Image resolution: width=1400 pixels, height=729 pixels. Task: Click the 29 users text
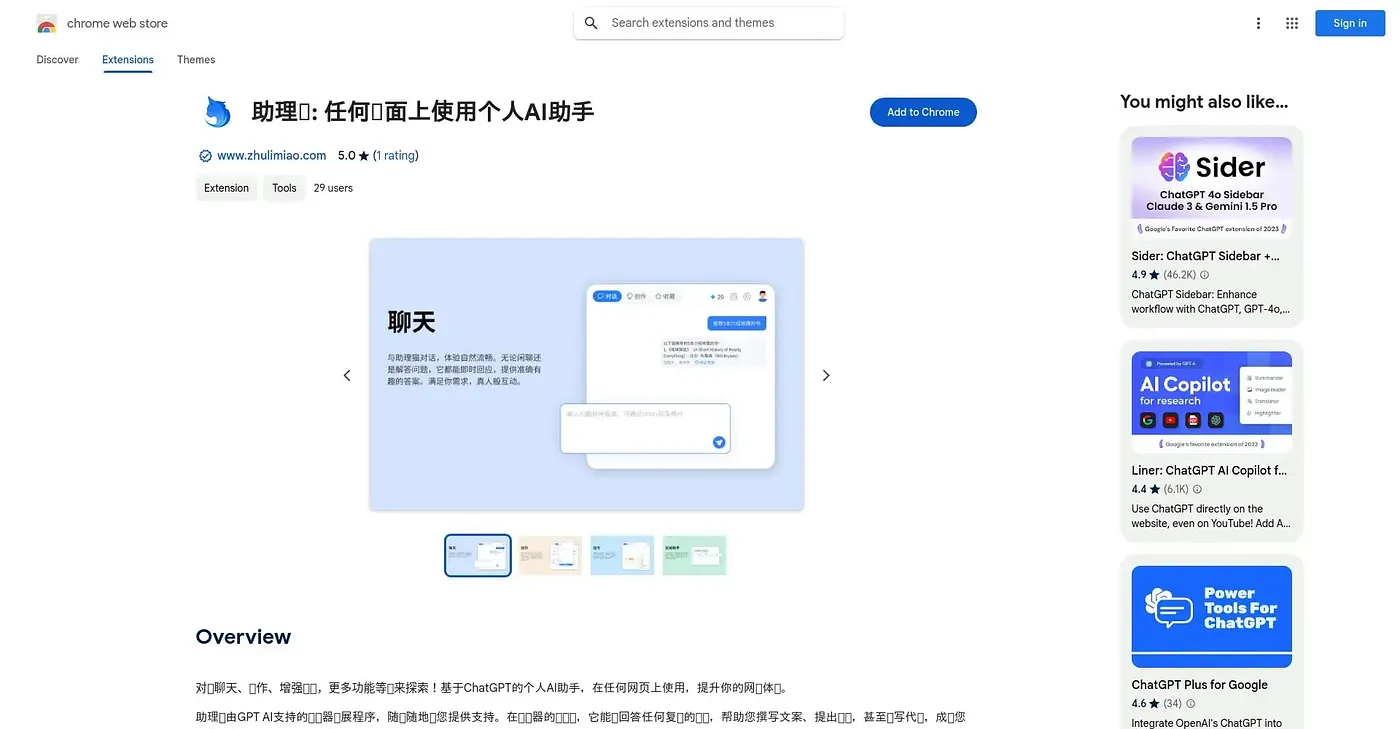pyautogui.click(x=333, y=188)
